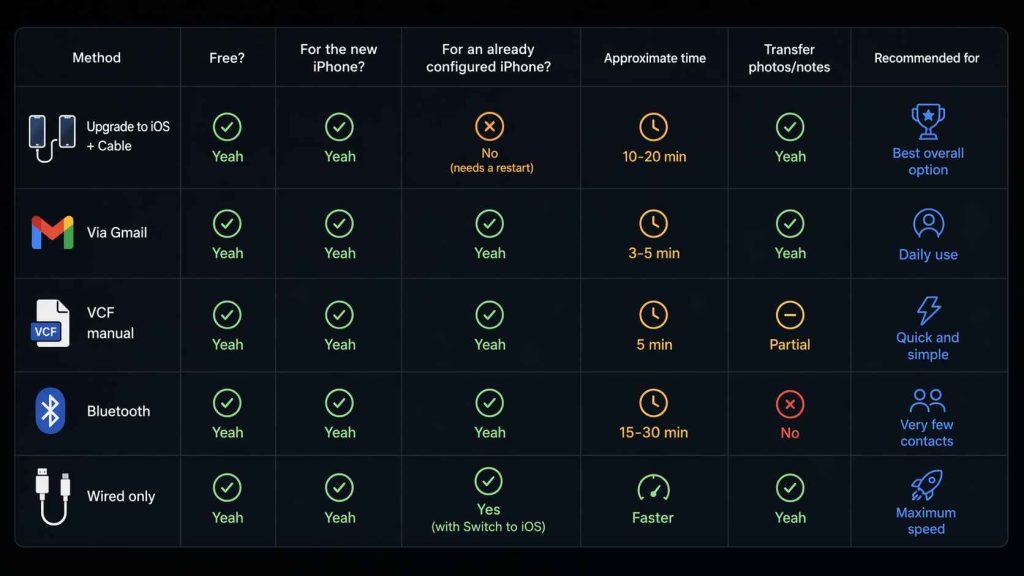The image size is (1024, 576).
Task: Click the Via Gmail method label
Action: tap(117, 233)
